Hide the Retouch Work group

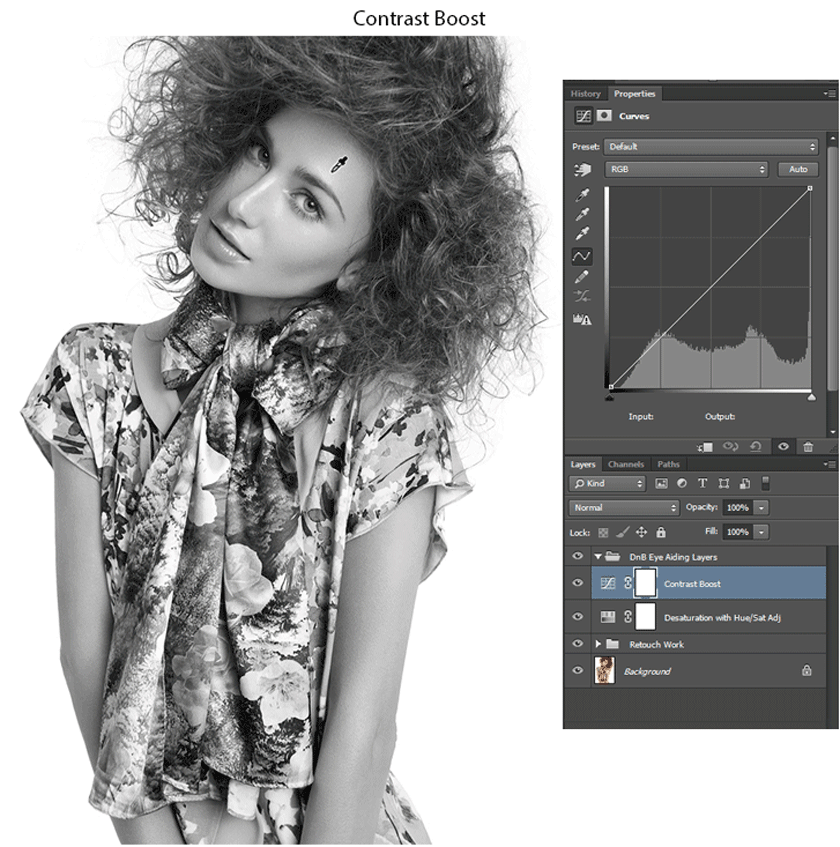click(577, 643)
